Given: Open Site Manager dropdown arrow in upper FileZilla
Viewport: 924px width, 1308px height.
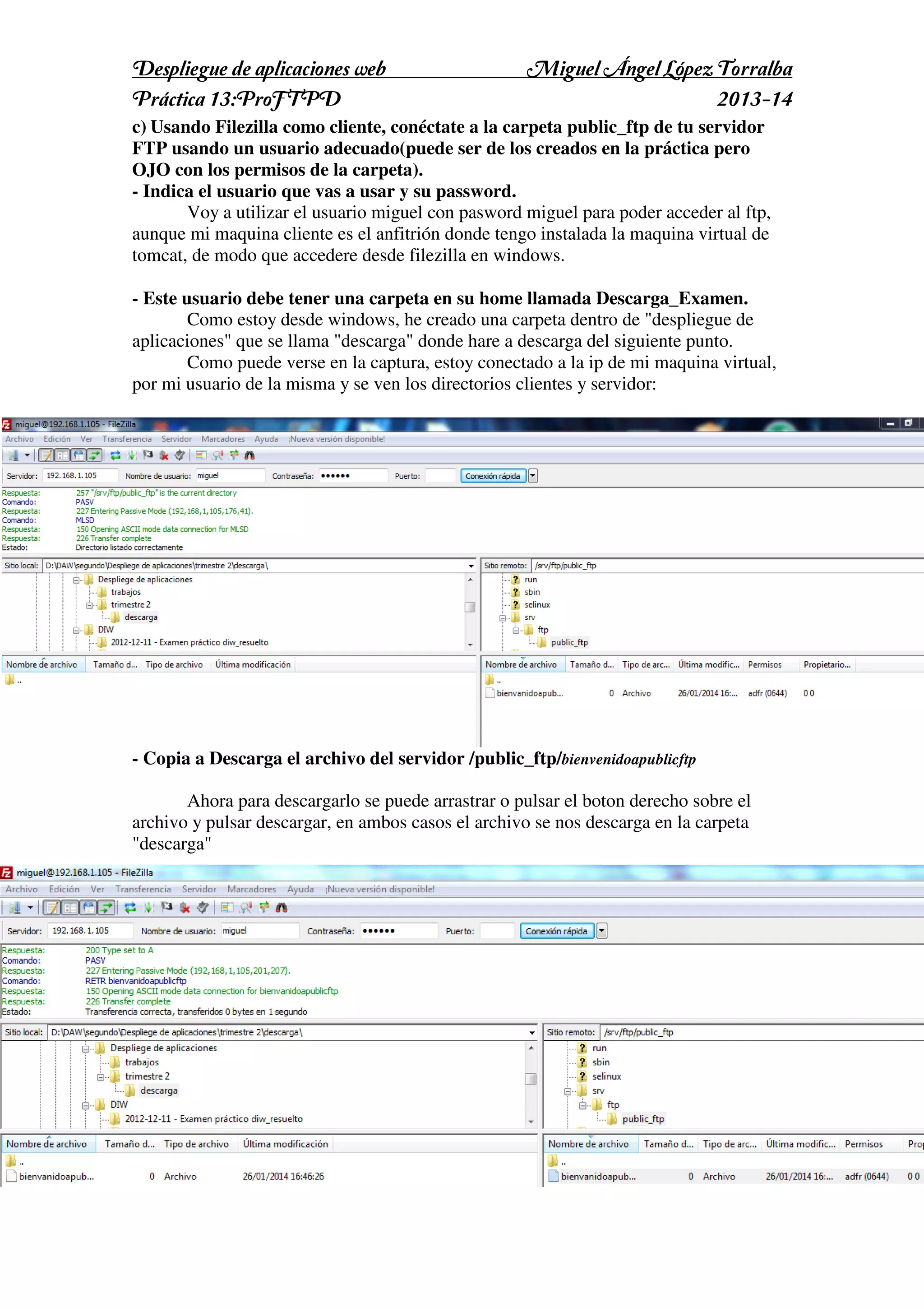Looking at the screenshot, I should tap(27, 455).
